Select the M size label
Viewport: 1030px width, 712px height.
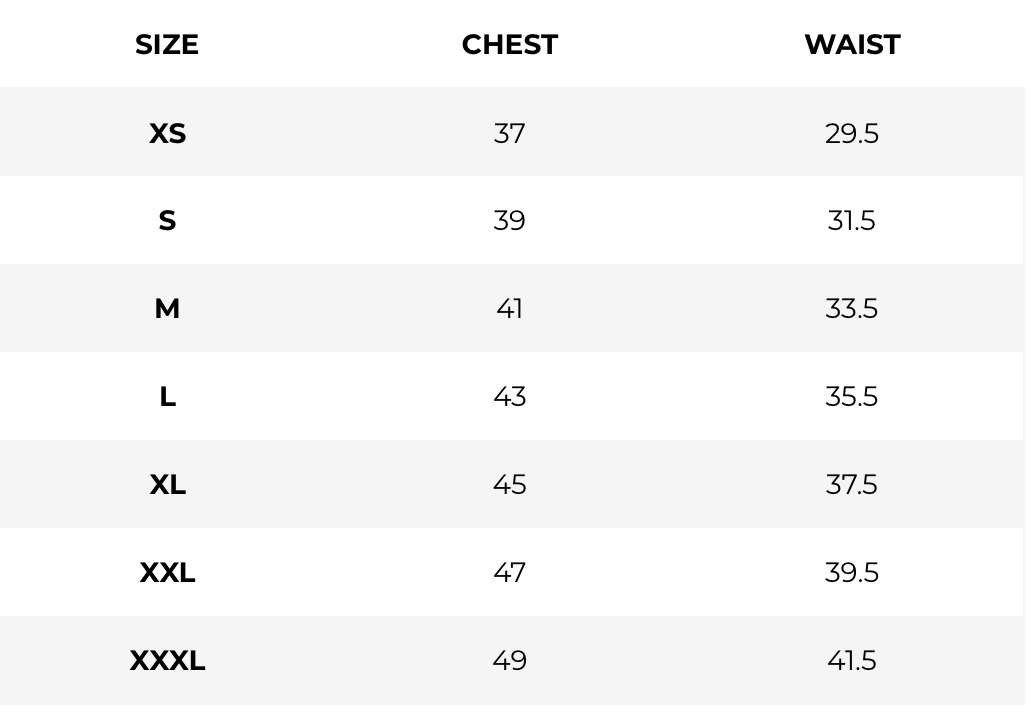coord(167,308)
